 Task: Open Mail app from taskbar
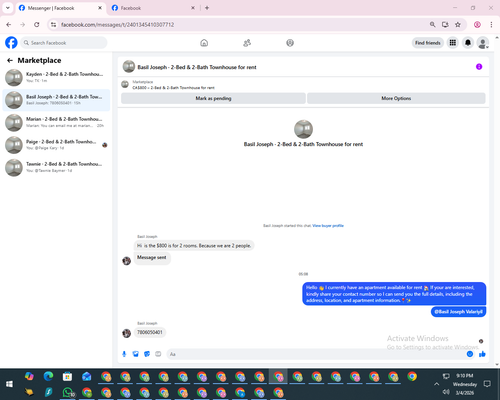pyautogui.click(x=87, y=377)
